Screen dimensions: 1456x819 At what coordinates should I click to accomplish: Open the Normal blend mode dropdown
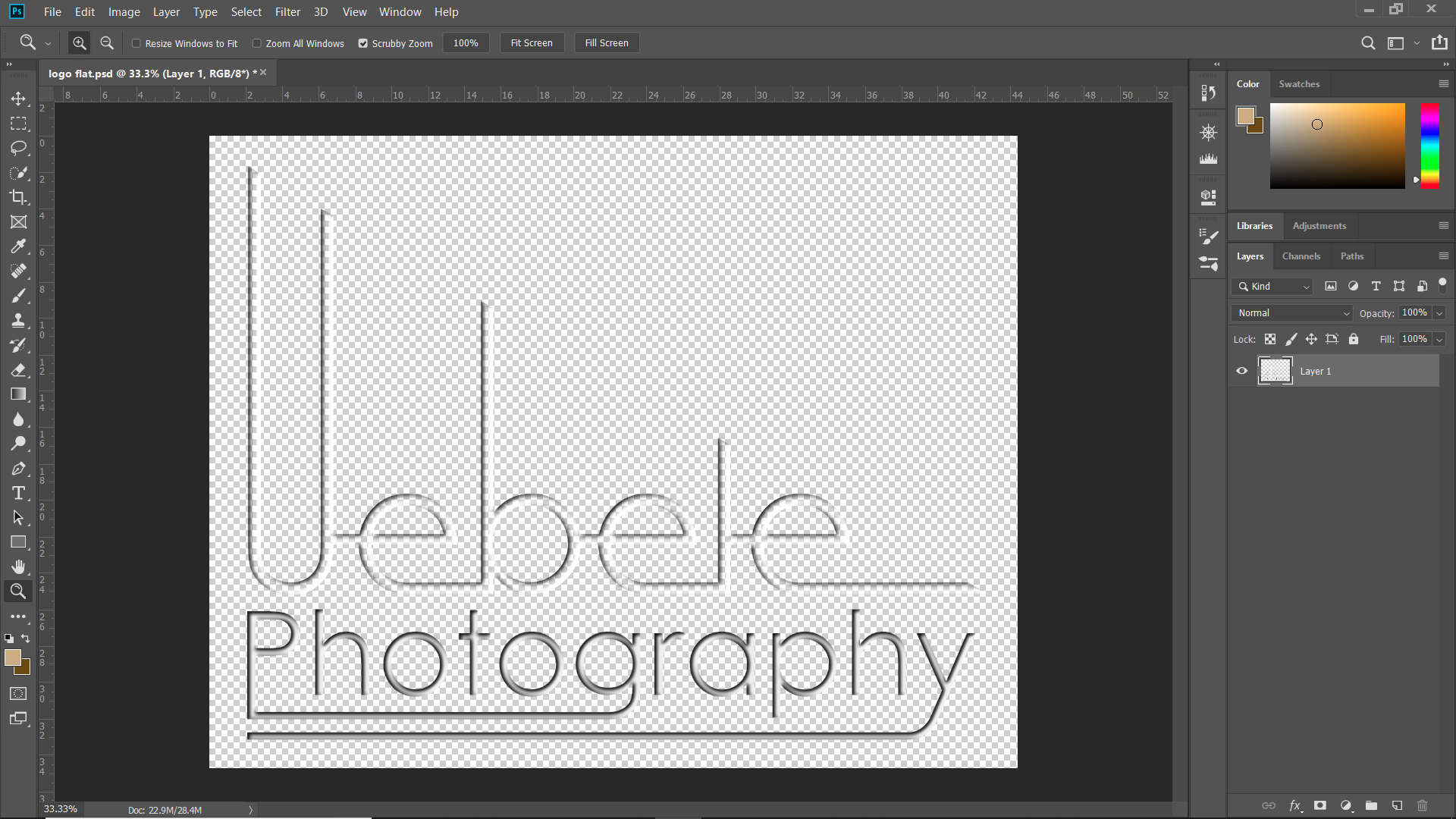(x=1293, y=313)
